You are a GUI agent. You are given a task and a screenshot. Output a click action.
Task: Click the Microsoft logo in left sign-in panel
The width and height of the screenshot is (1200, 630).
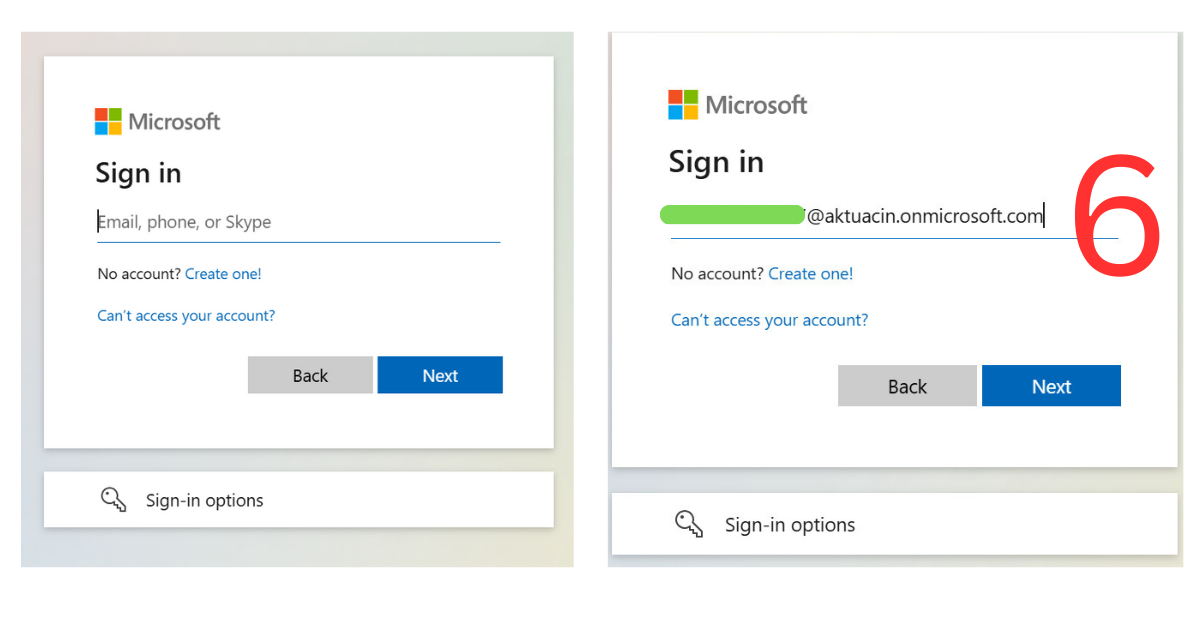157,122
